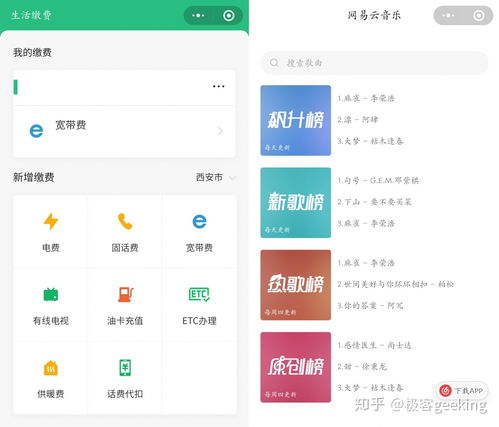Open the 原创榜 chart cover

[x=296, y=367]
